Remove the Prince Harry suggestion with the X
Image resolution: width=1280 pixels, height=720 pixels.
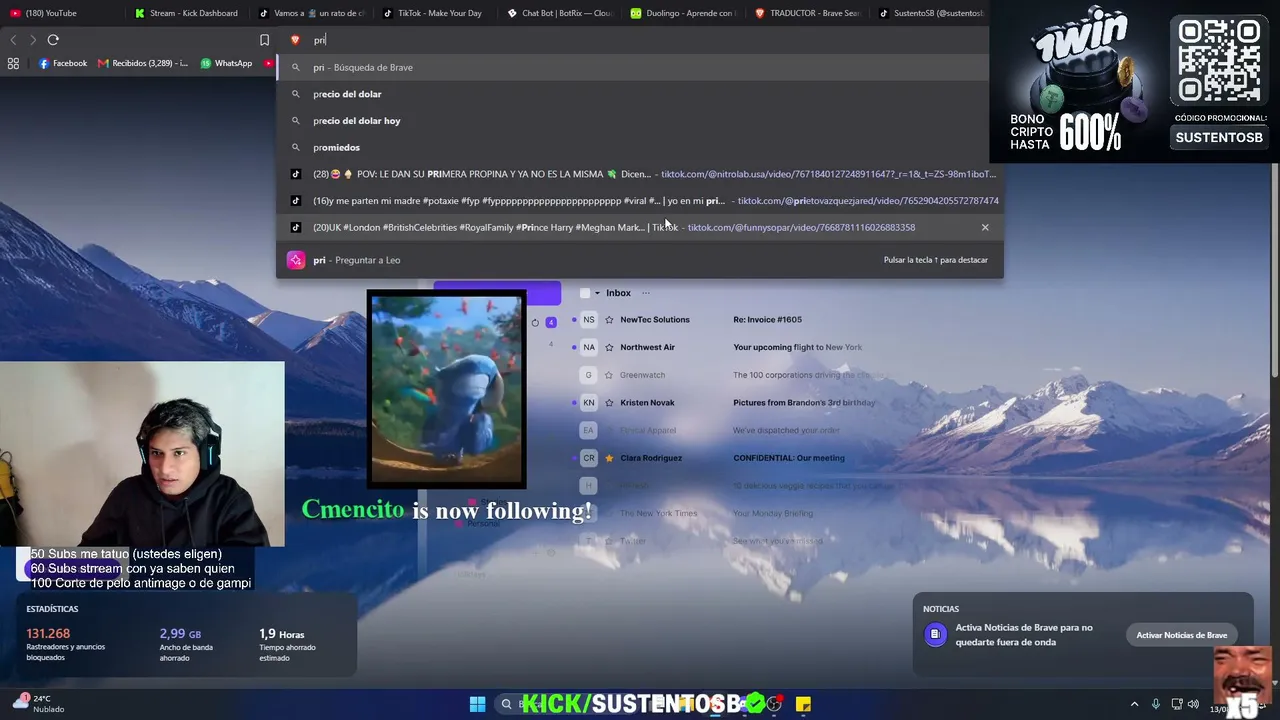point(985,227)
